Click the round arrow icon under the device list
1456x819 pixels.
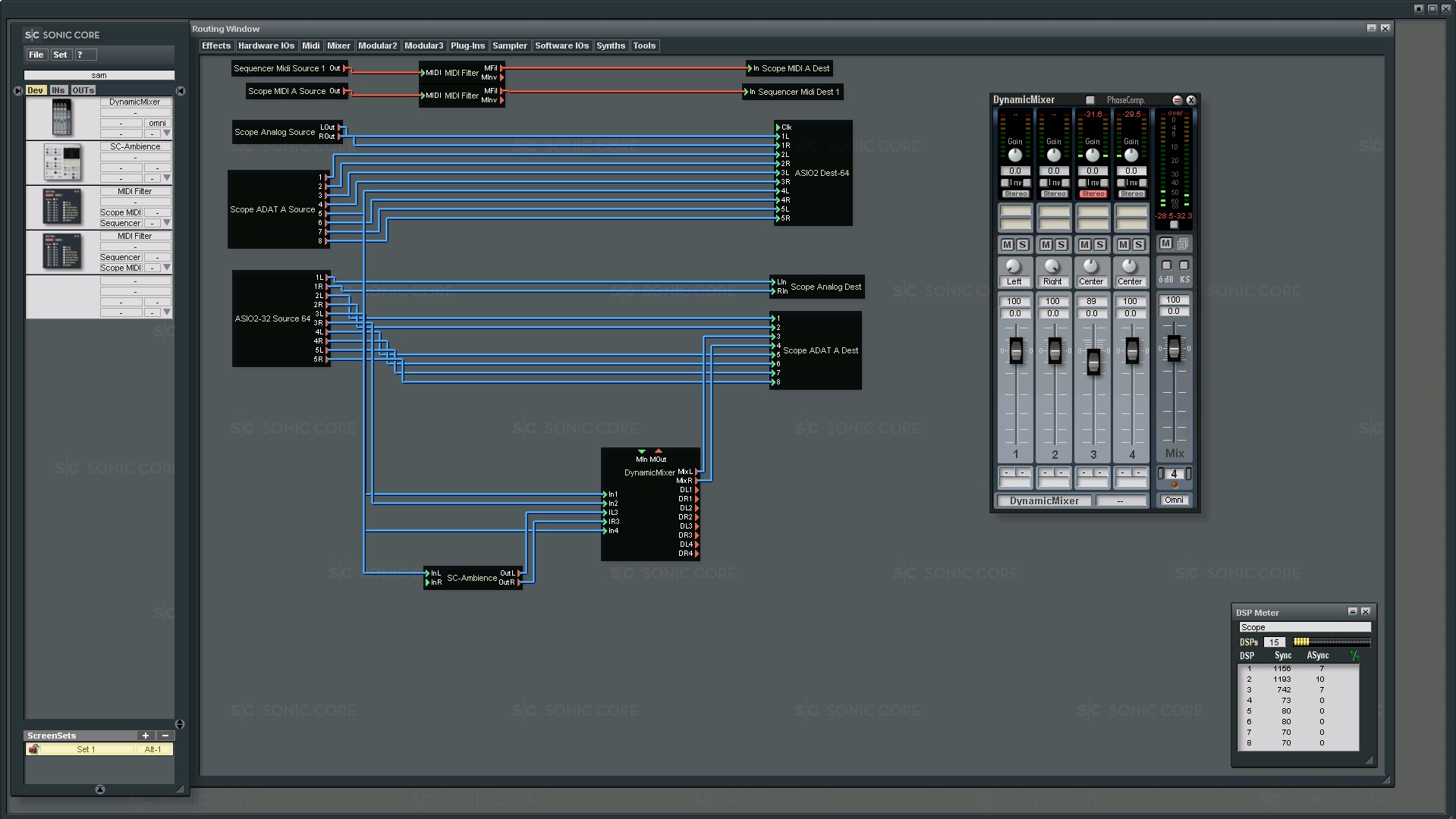[180, 724]
